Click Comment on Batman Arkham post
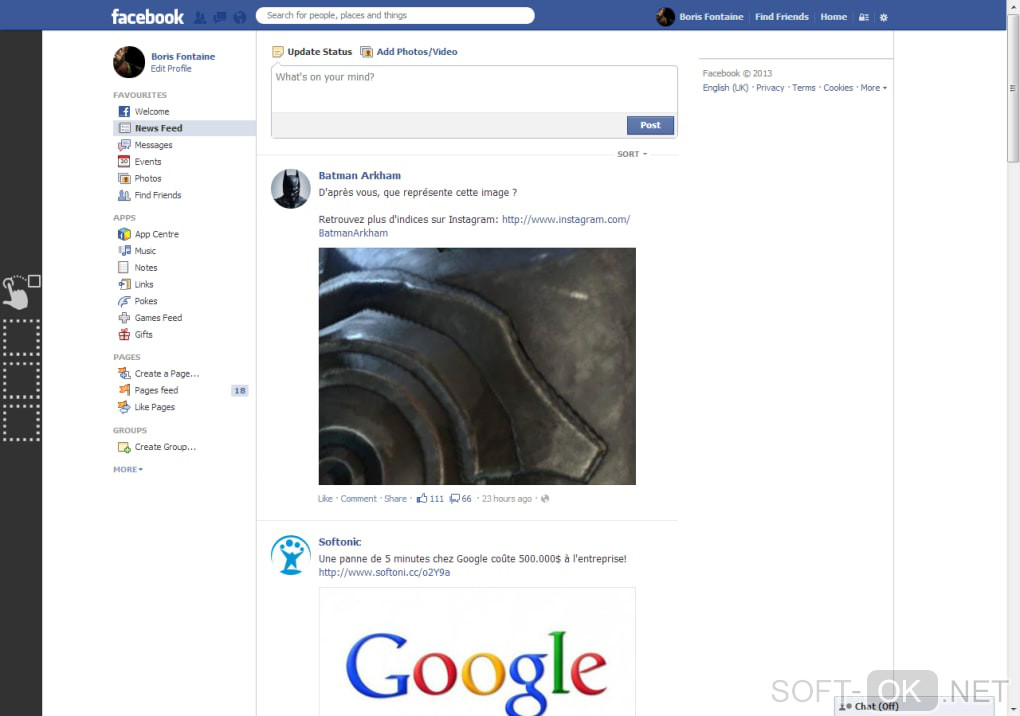This screenshot has width=1020, height=716. coord(358,499)
